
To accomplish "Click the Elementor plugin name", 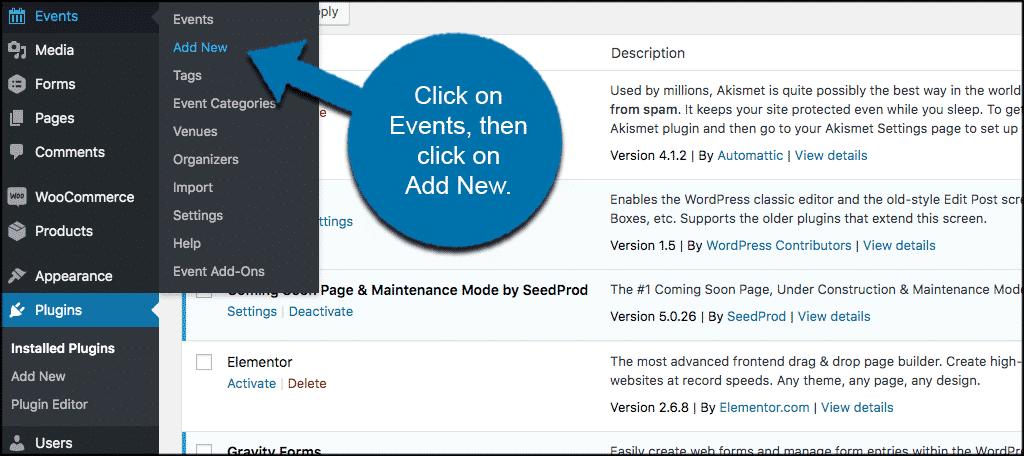I will coord(260,362).
